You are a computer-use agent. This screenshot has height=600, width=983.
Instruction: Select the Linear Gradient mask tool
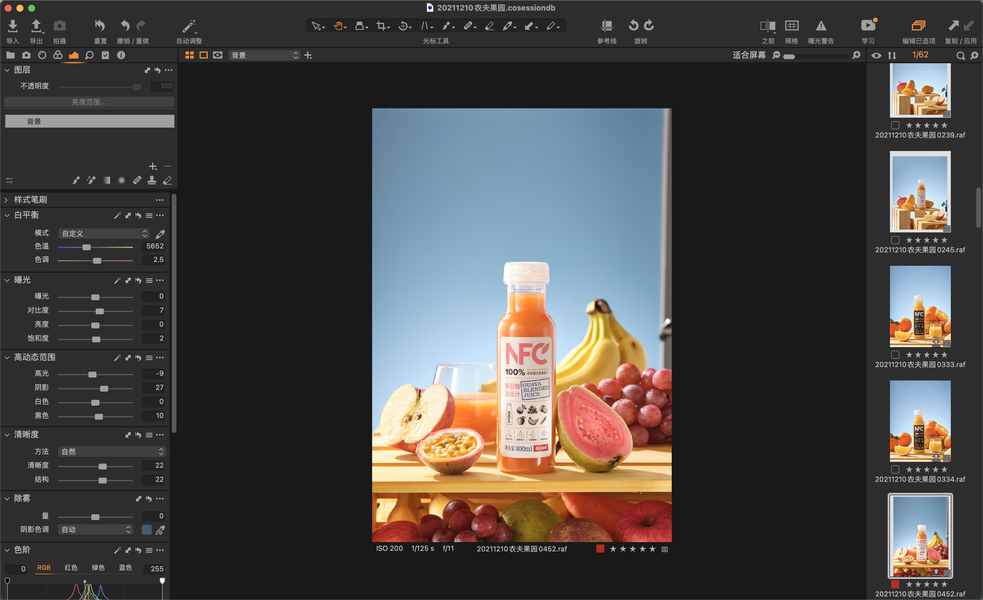click(x=107, y=181)
